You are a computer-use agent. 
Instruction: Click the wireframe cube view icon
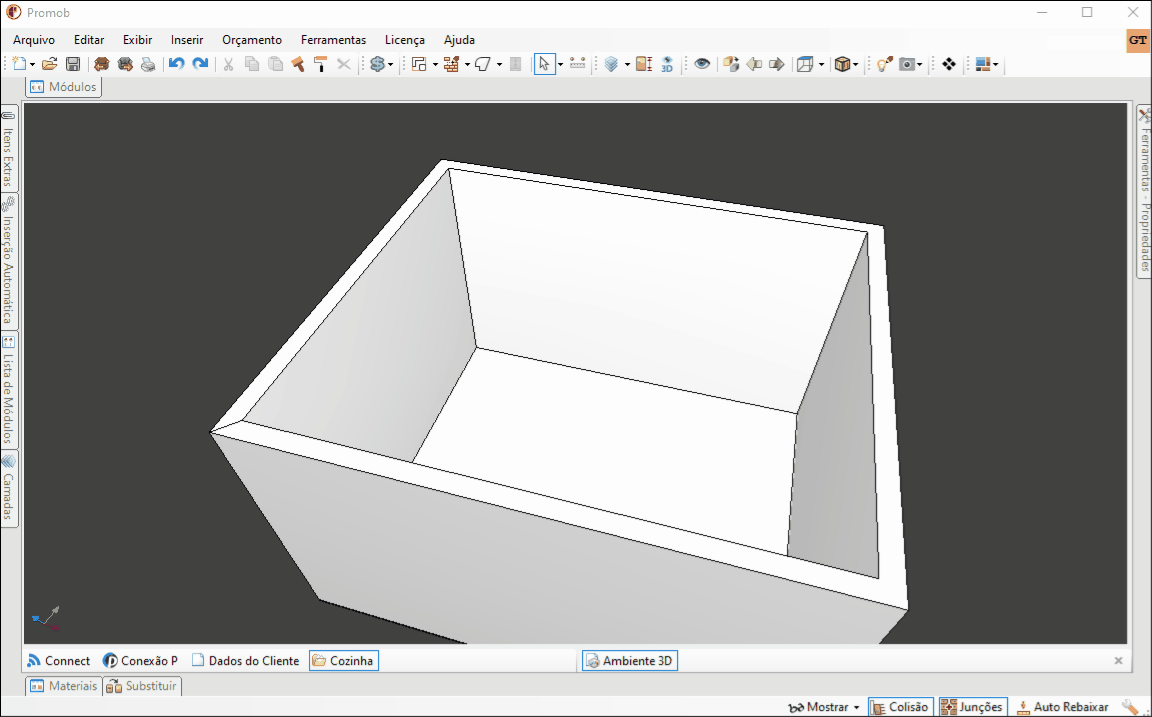[806, 64]
